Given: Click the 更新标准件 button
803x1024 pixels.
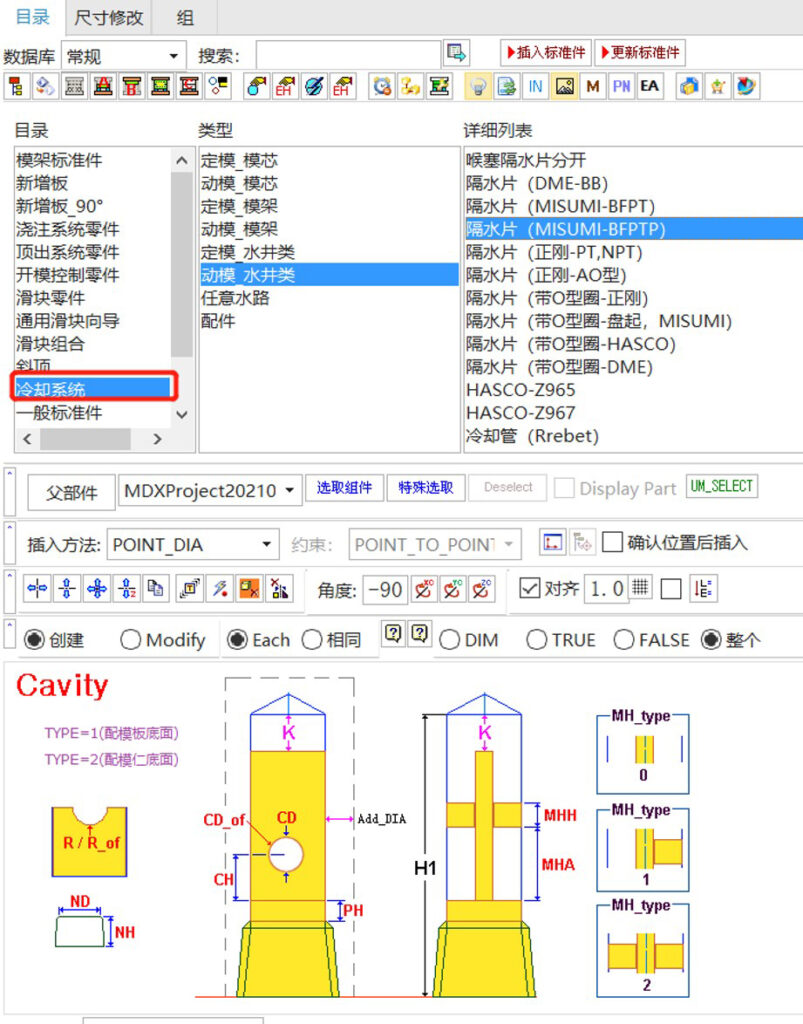Looking at the screenshot, I should (640, 53).
